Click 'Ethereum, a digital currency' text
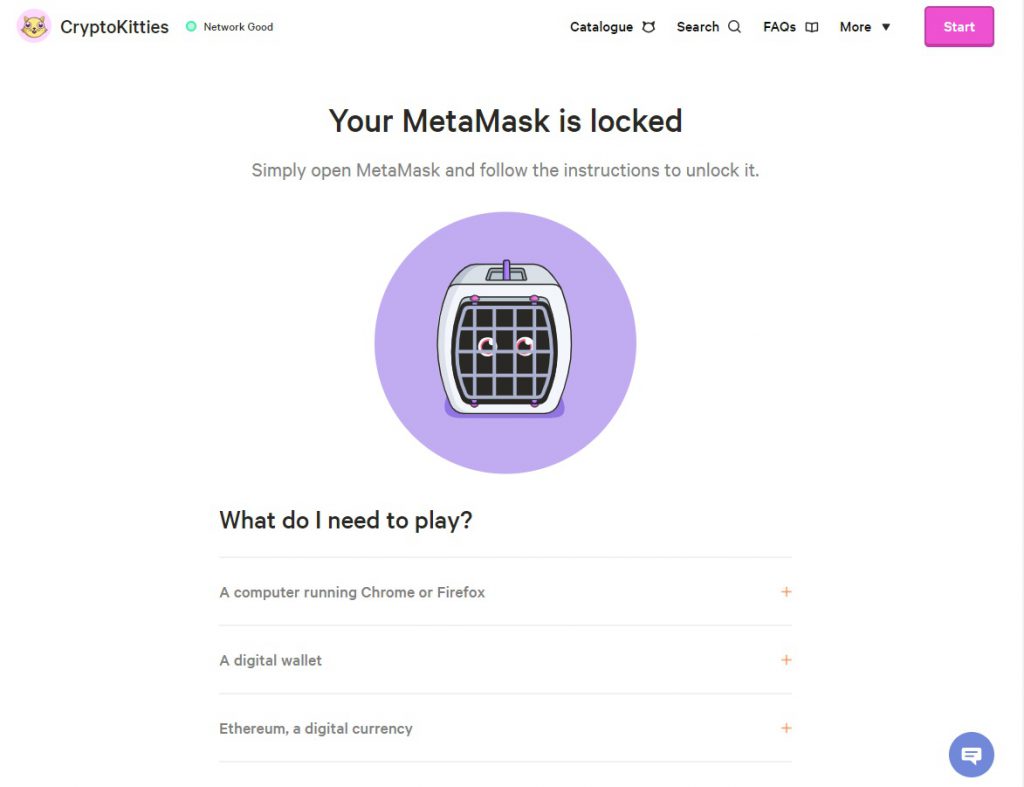This screenshot has height=787, width=1024. [x=316, y=728]
